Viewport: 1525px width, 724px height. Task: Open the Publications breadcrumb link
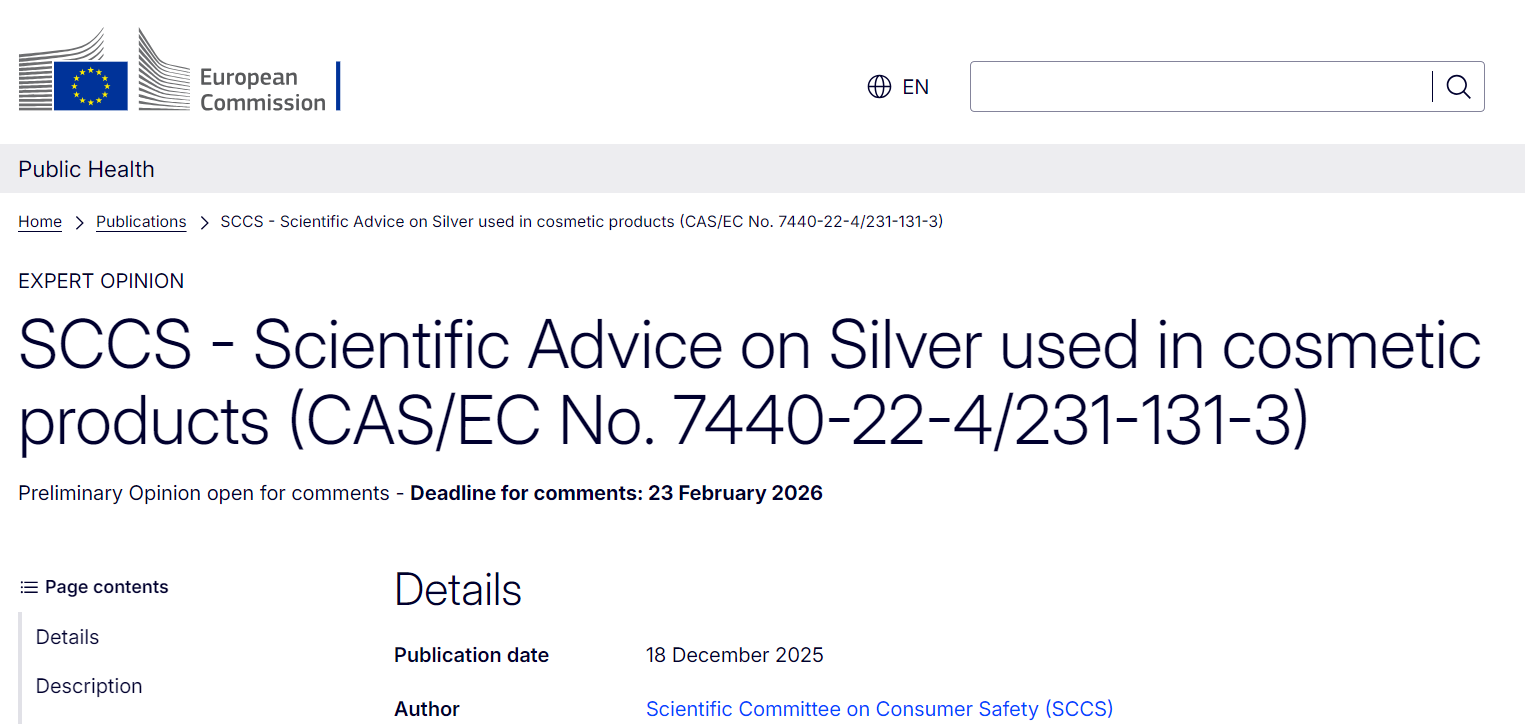[x=141, y=222]
